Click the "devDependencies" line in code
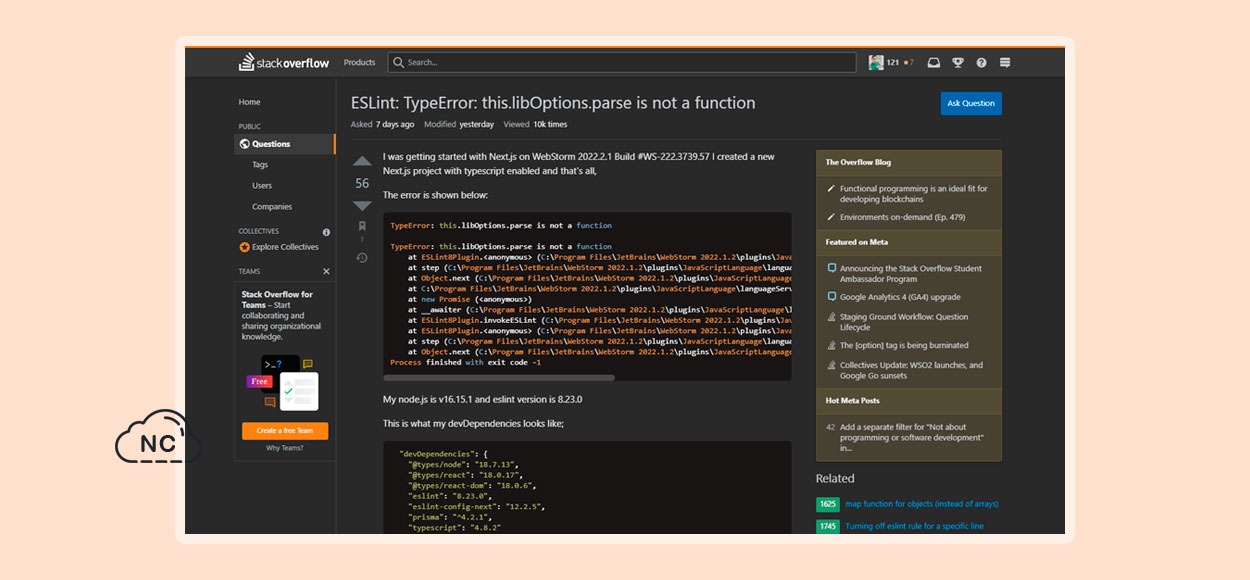Image resolution: width=1250 pixels, height=580 pixels. [443, 453]
